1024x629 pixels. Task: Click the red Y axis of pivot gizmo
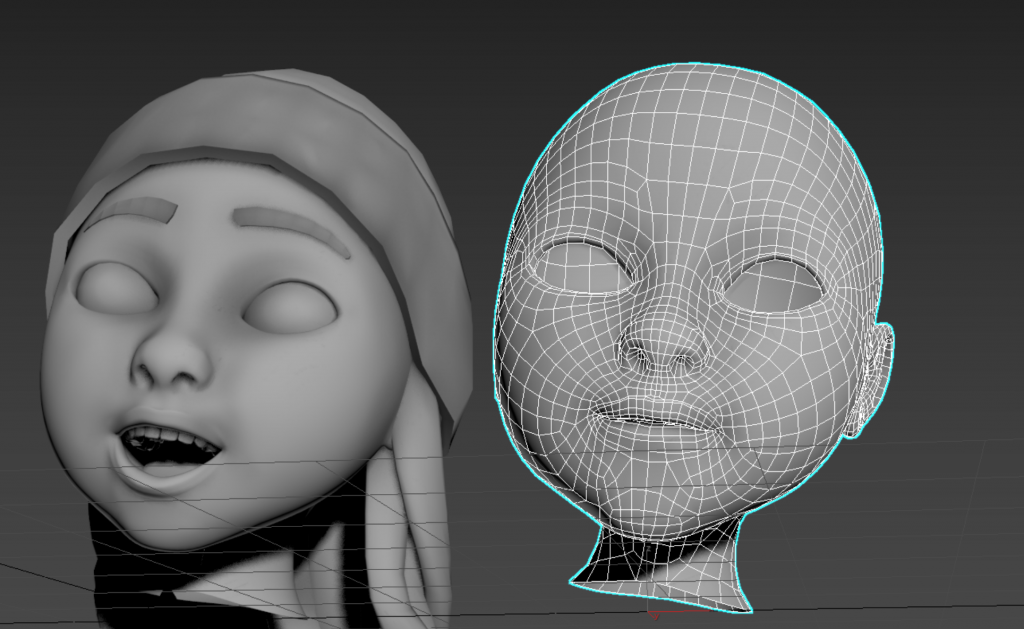pos(653,613)
